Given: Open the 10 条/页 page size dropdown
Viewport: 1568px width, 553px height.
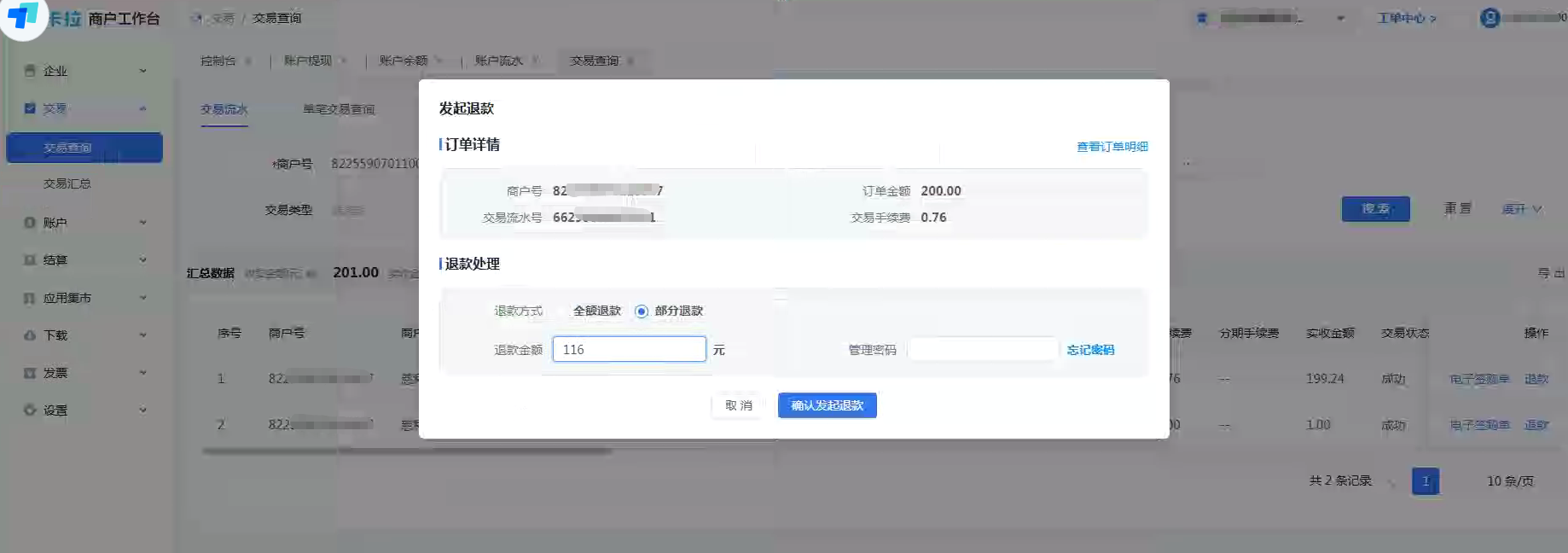Looking at the screenshot, I should (x=1509, y=481).
